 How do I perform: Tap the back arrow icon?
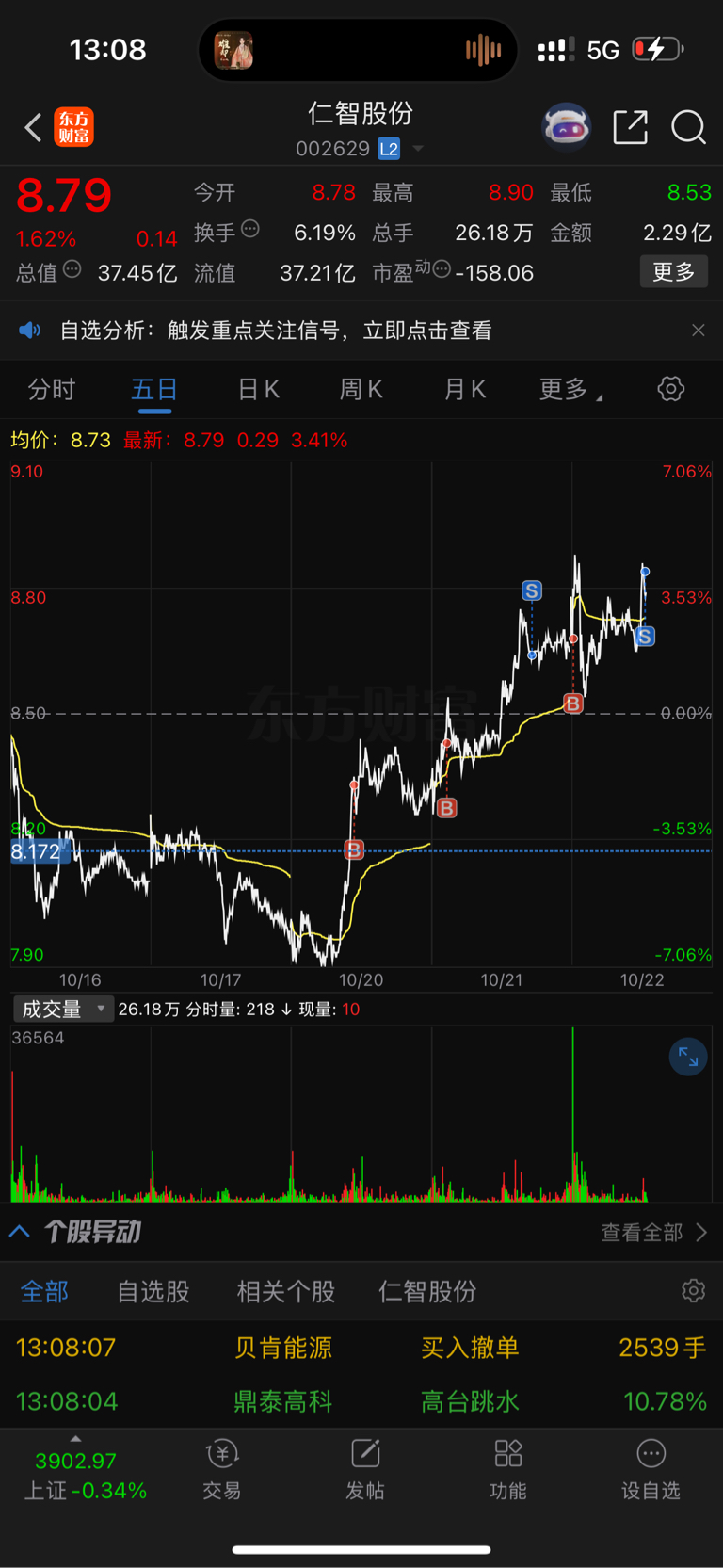[x=33, y=127]
